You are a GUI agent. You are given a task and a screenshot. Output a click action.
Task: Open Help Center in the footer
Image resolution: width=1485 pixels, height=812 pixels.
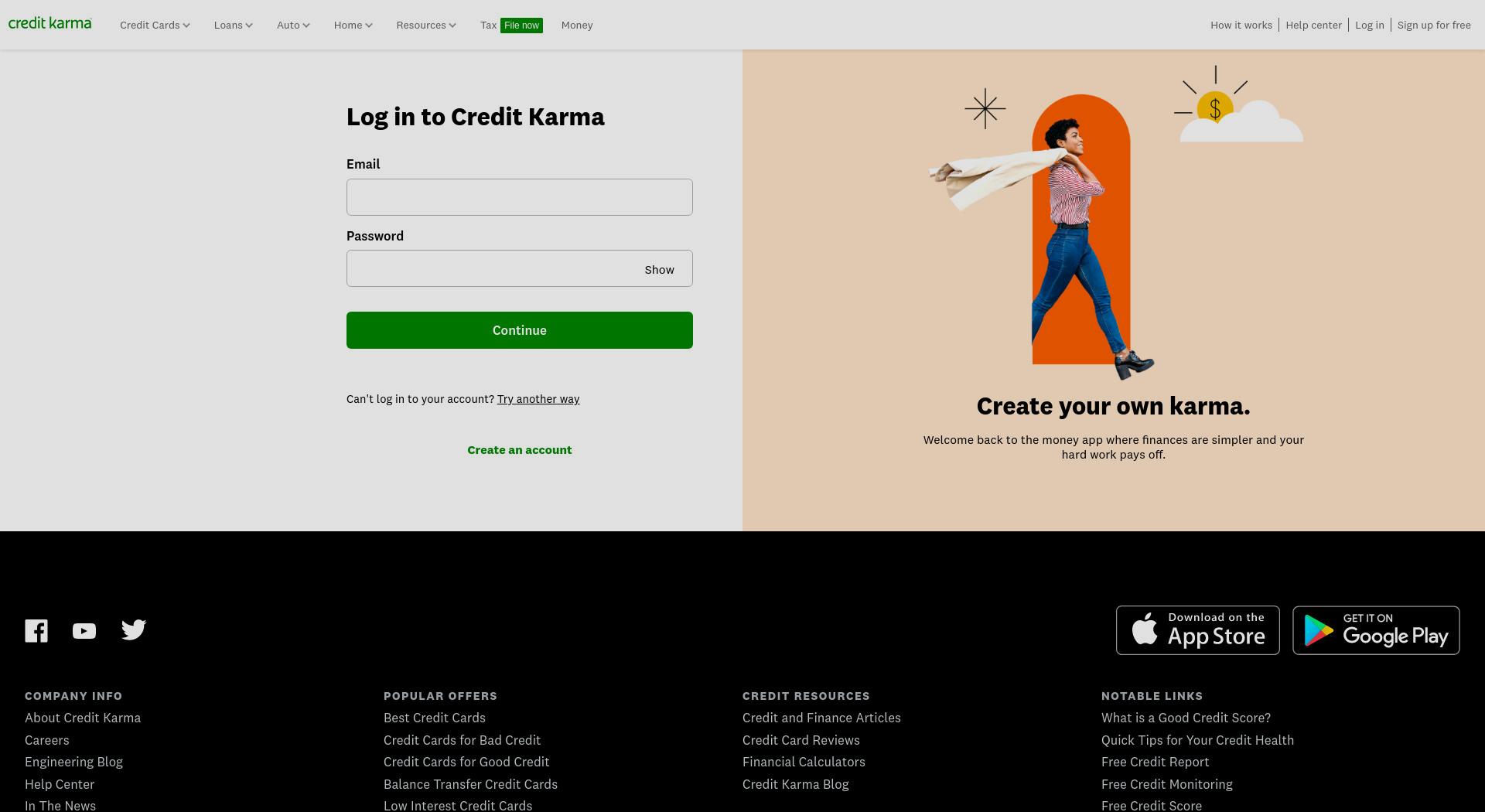60,784
